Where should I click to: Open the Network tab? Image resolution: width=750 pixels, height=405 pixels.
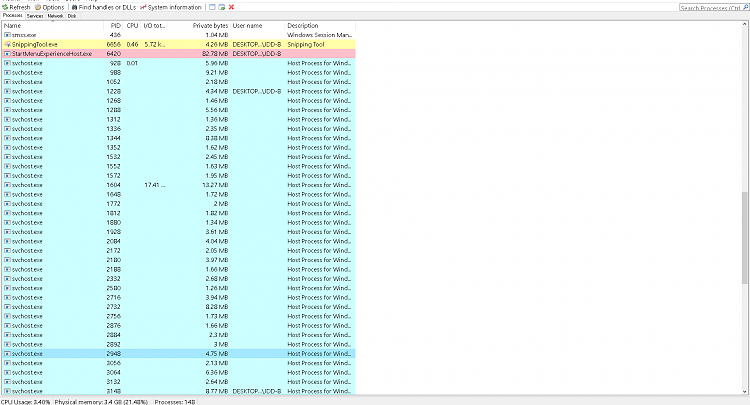[x=55, y=17]
